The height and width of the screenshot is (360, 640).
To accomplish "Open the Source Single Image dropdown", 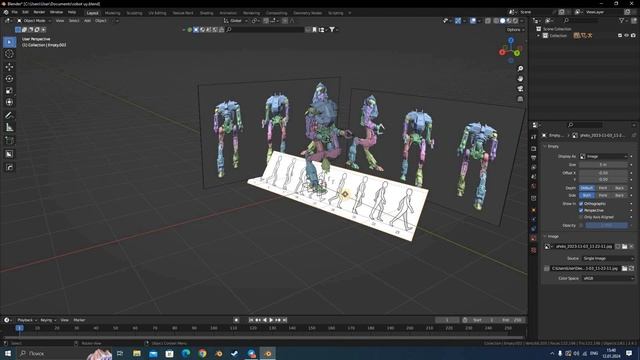I will (x=608, y=258).
